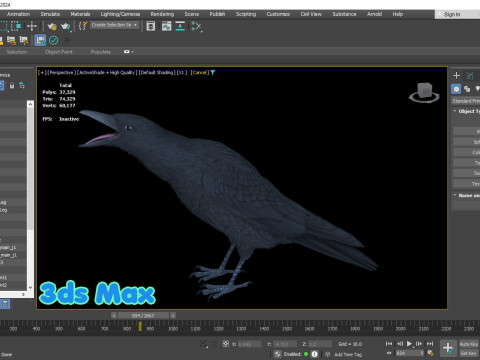Open the Arnold menu
This screenshot has height=360, width=480.
pos(374,14)
